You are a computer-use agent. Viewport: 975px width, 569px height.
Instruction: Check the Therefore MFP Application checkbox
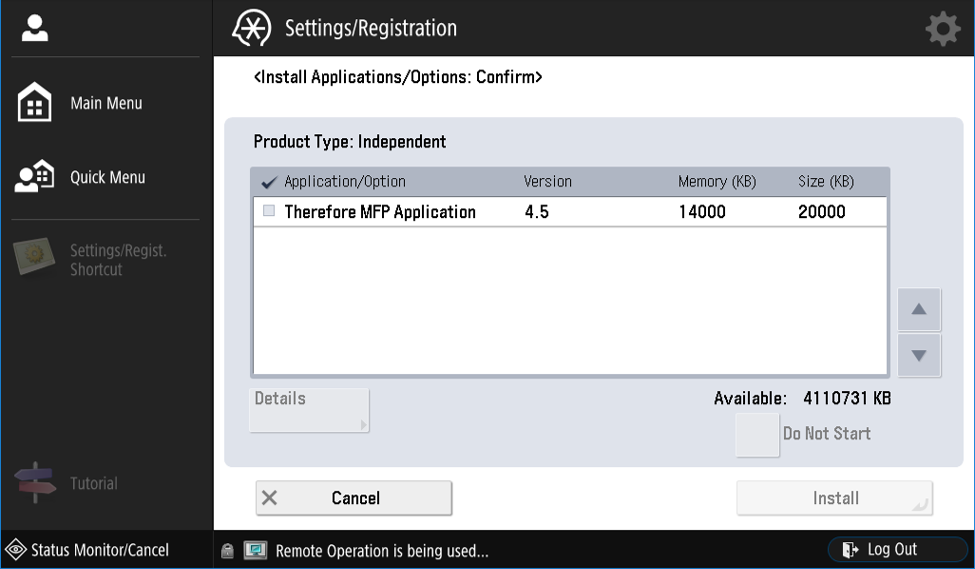[x=269, y=211]
